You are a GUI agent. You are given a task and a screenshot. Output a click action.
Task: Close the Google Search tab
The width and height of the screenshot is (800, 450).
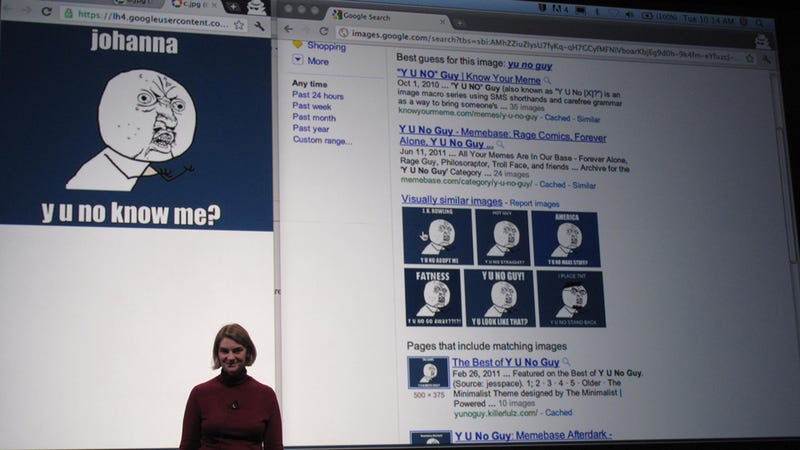point(442,21)
